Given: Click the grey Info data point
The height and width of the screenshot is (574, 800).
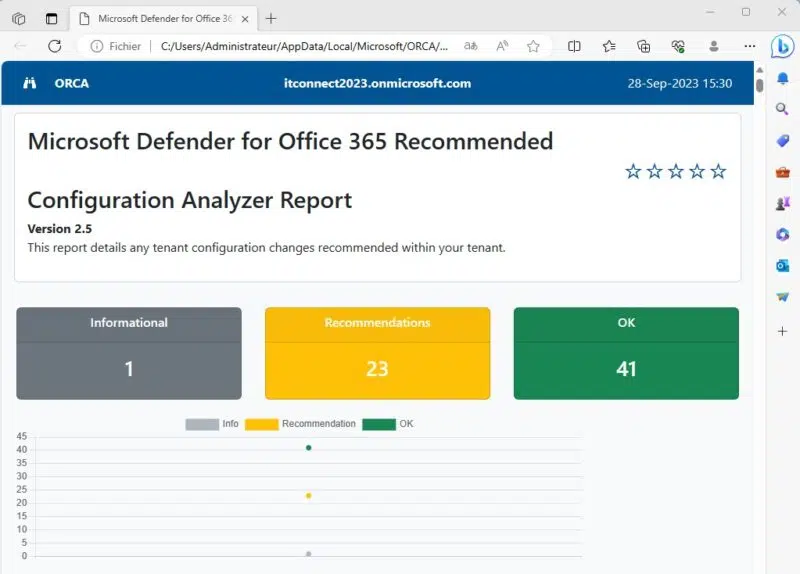Looking at the screenshot, I should point(308,554).
